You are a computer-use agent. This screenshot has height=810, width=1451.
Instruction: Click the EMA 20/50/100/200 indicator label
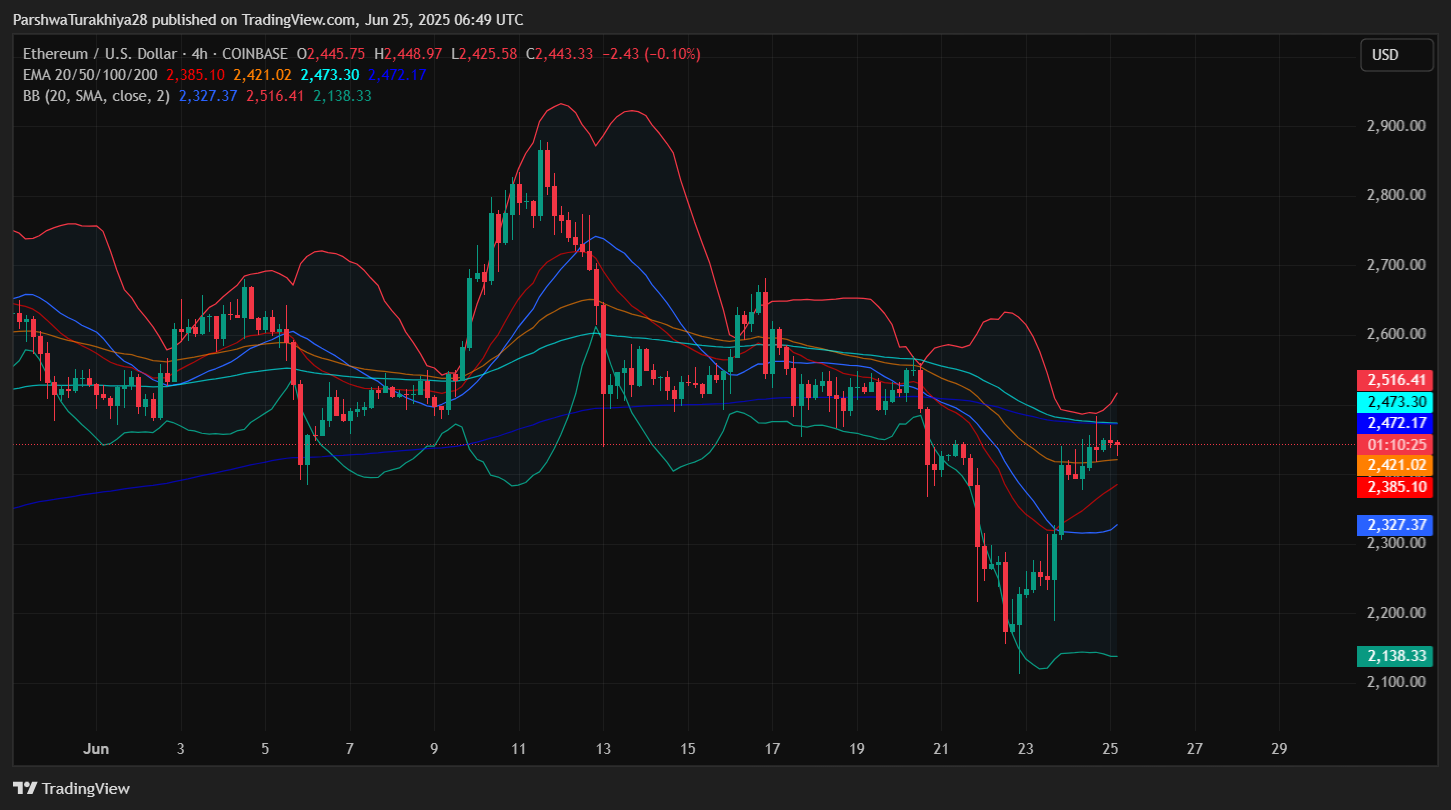tap(90, 75)
